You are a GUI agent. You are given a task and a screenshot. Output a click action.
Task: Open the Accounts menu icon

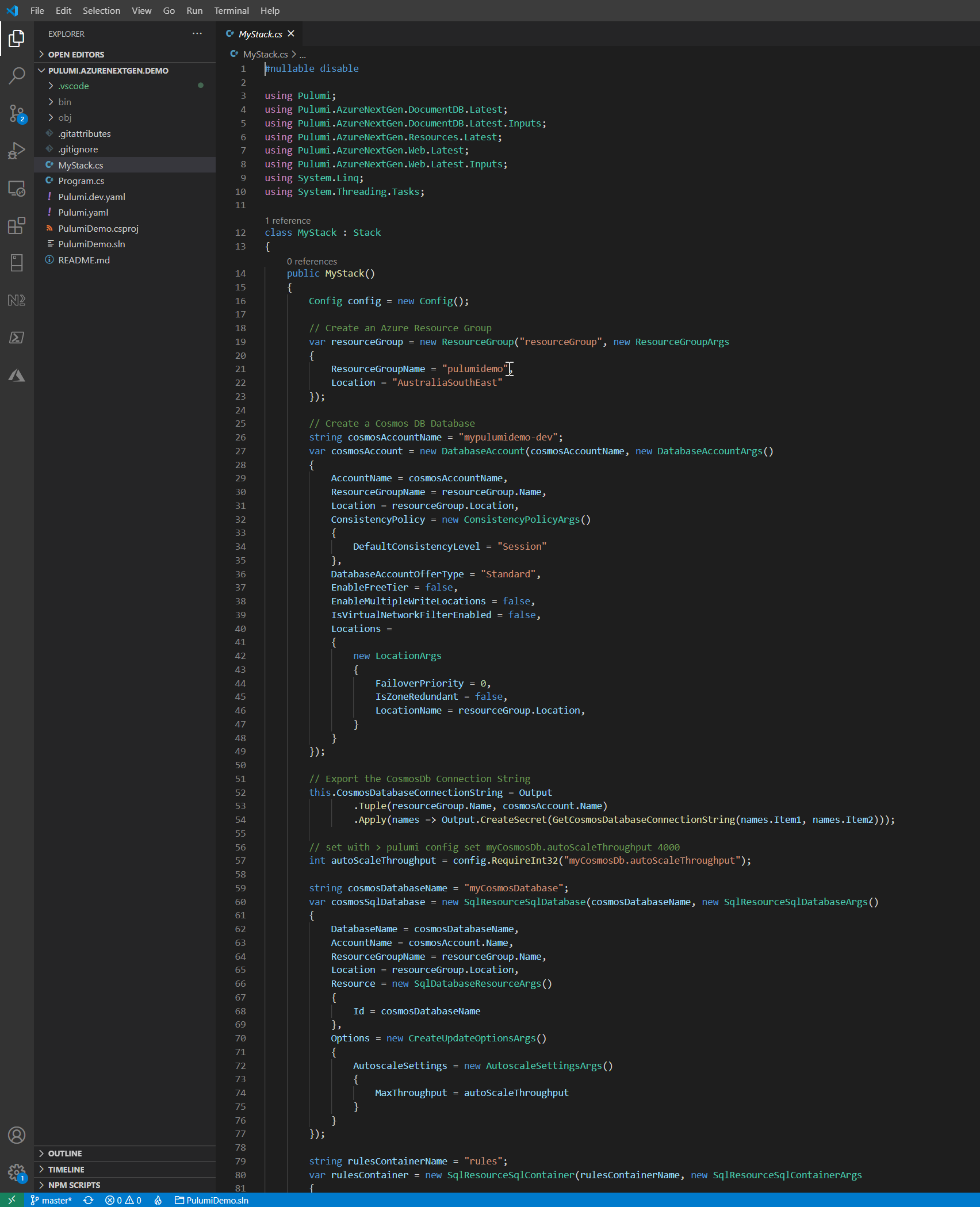[x=17, y=1135]
